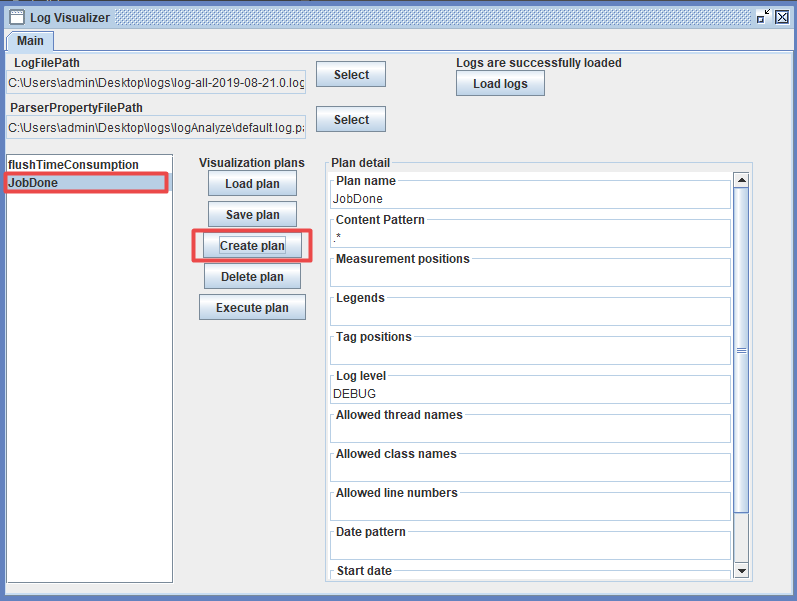Image resolution: width=797 pixels, height=601 pixels.
Task: Click the scrollbar down arrow in Plan detail
Action: click(741, 570)
